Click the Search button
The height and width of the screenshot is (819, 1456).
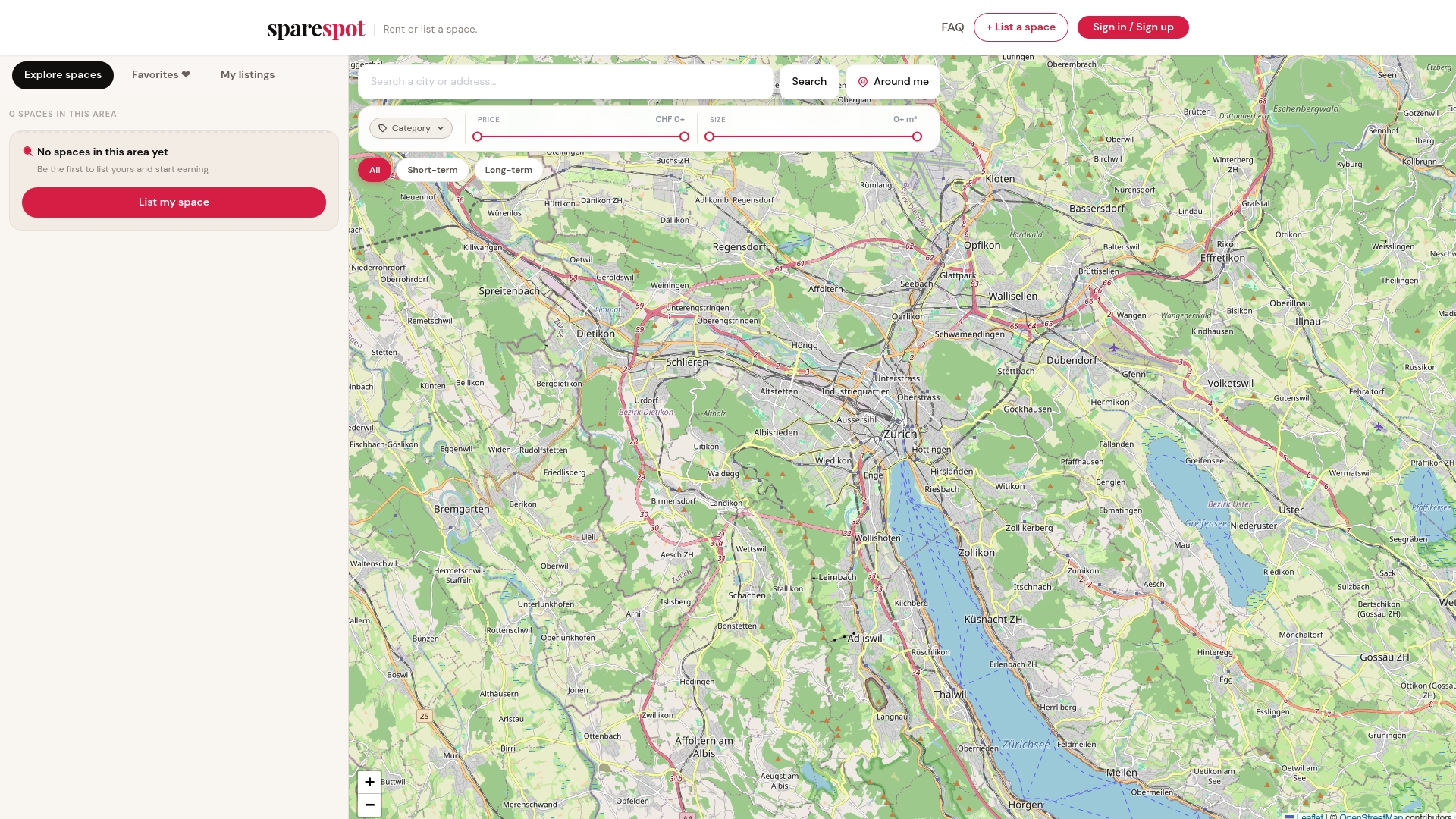point(809,82)
